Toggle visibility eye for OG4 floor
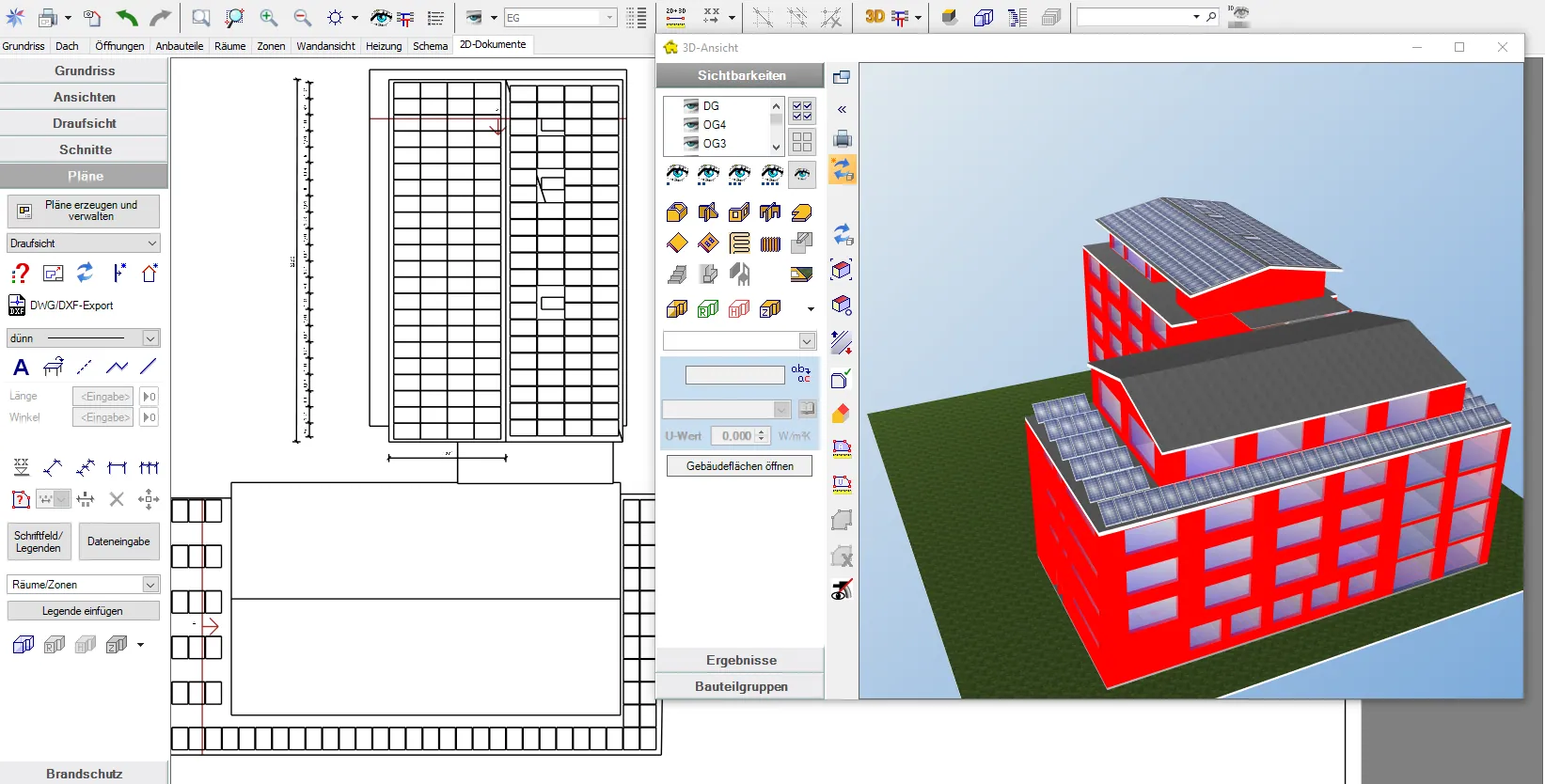The image size is (1545, 784). coord(691,125)
